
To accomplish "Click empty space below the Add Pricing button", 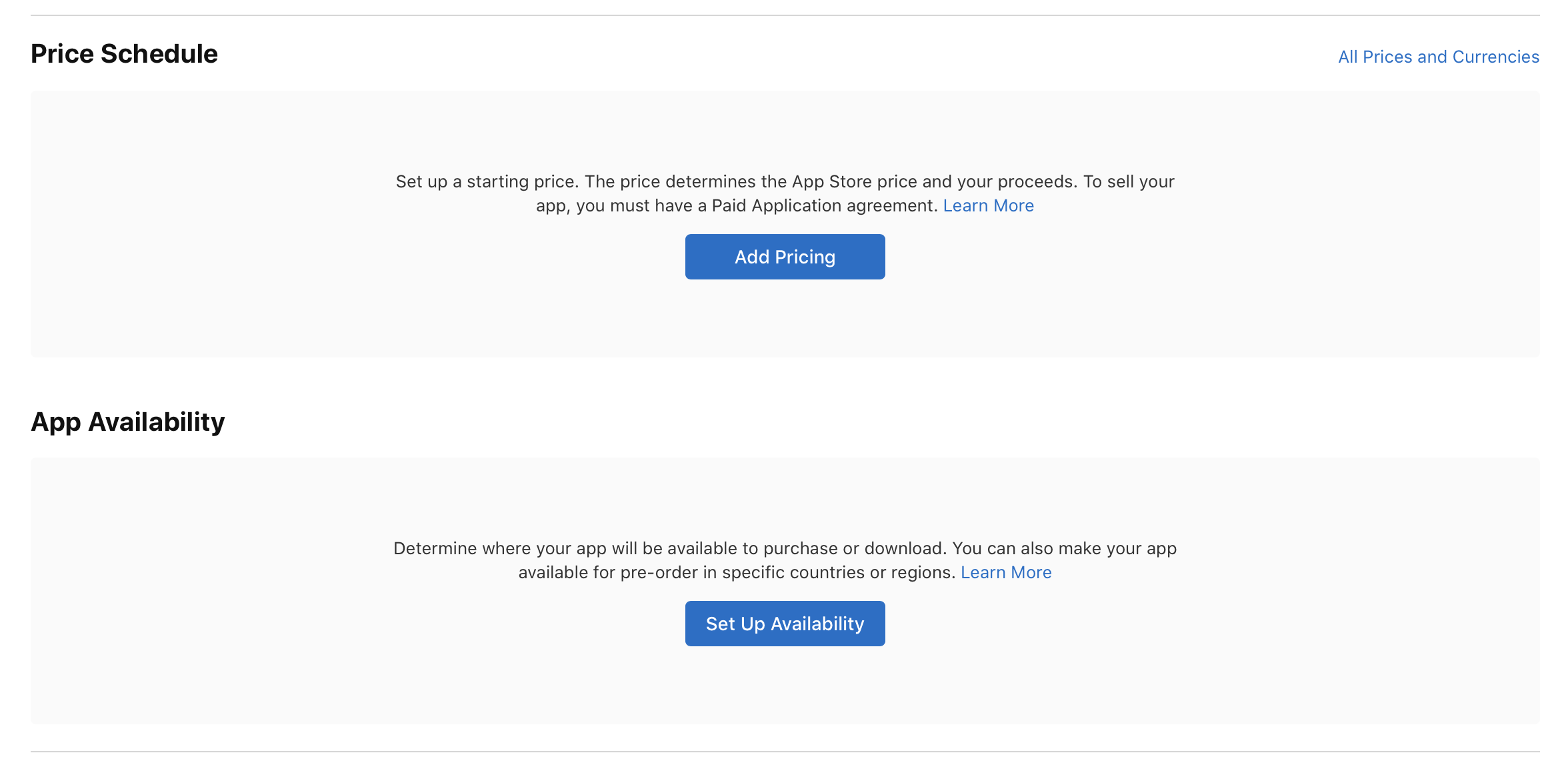I will [785, 320].
